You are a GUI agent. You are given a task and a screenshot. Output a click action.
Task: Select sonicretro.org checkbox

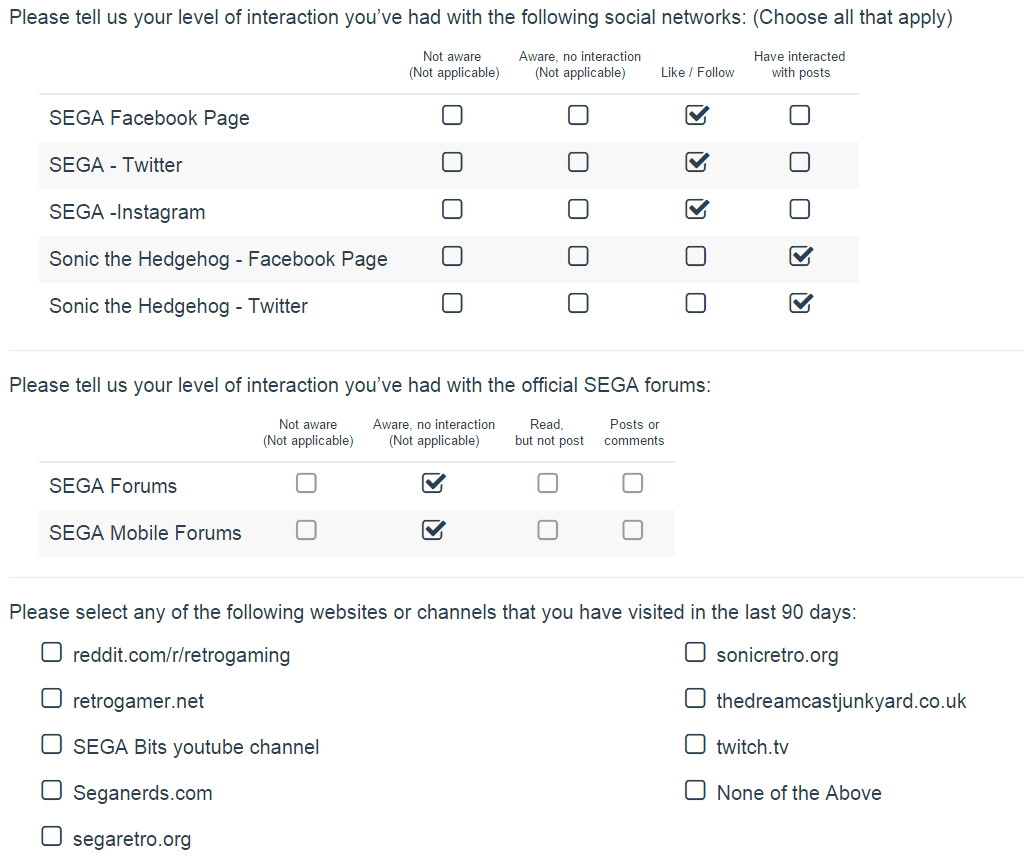click(x=695, y=653)
